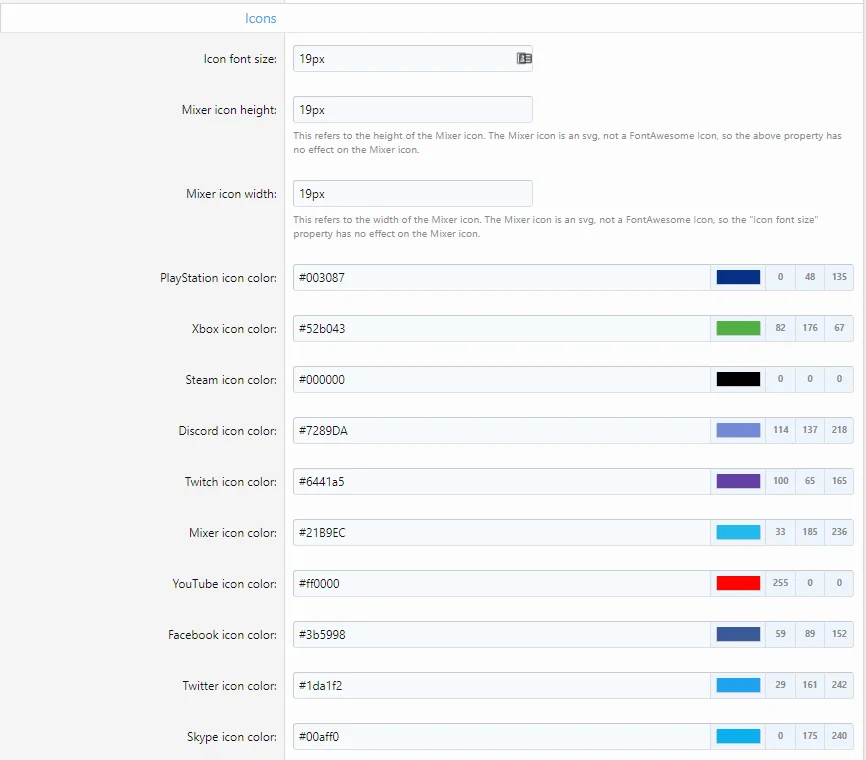Screen dimensions: 866x760
Task: Open the Xbox green color swatch
Action: pyautogui.click(x=738, y=329)
